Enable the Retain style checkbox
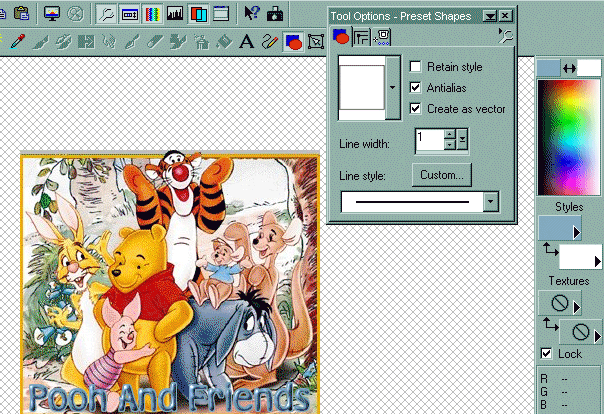 [x=415, y=67]
